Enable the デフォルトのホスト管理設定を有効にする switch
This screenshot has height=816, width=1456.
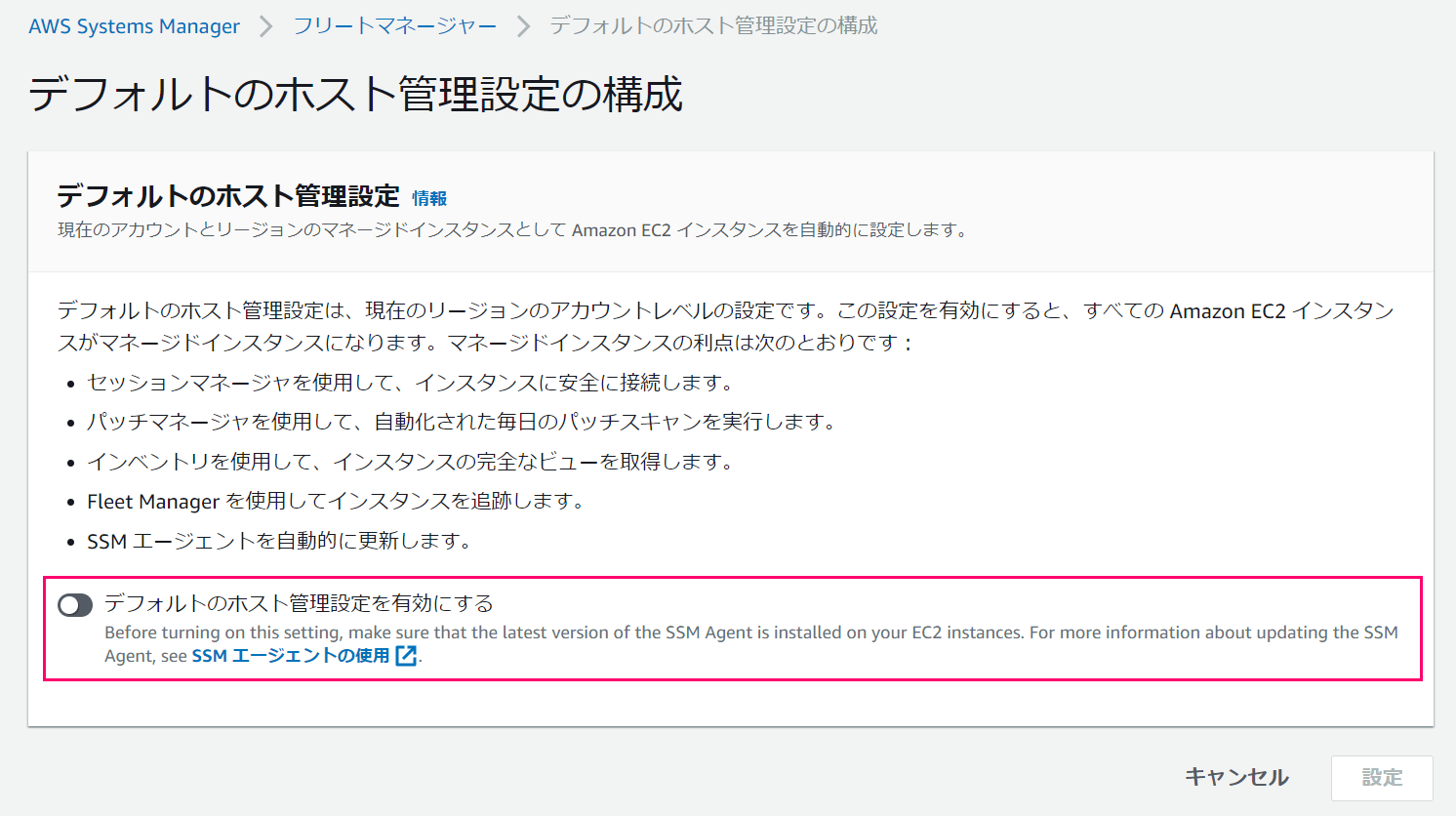tap(75, 605)
